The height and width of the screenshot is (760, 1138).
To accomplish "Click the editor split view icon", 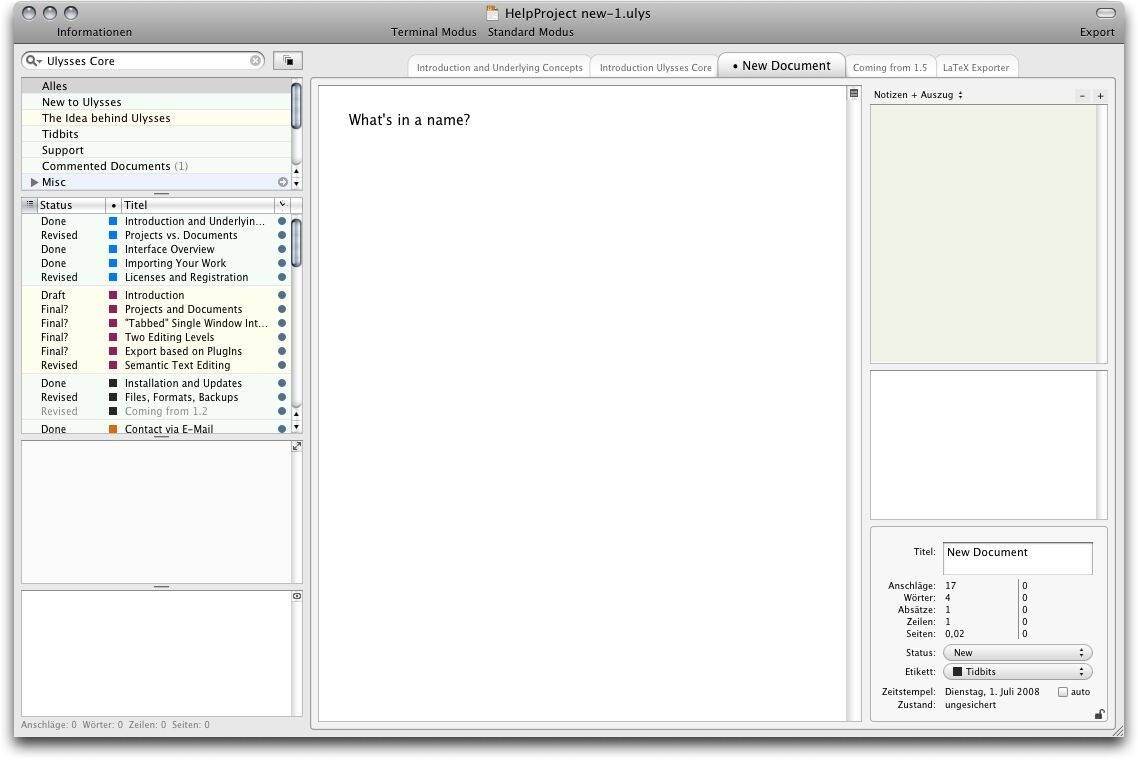I will click(854, 93).
